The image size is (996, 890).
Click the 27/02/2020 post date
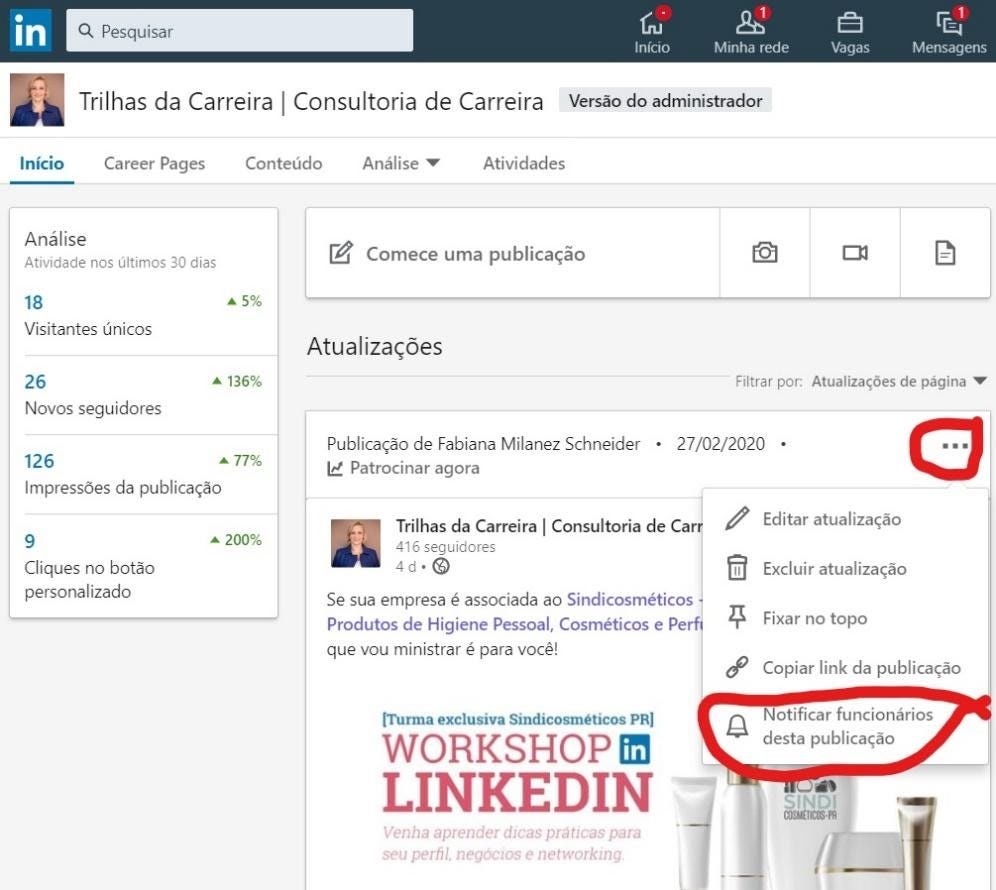(x=720, y=443)
